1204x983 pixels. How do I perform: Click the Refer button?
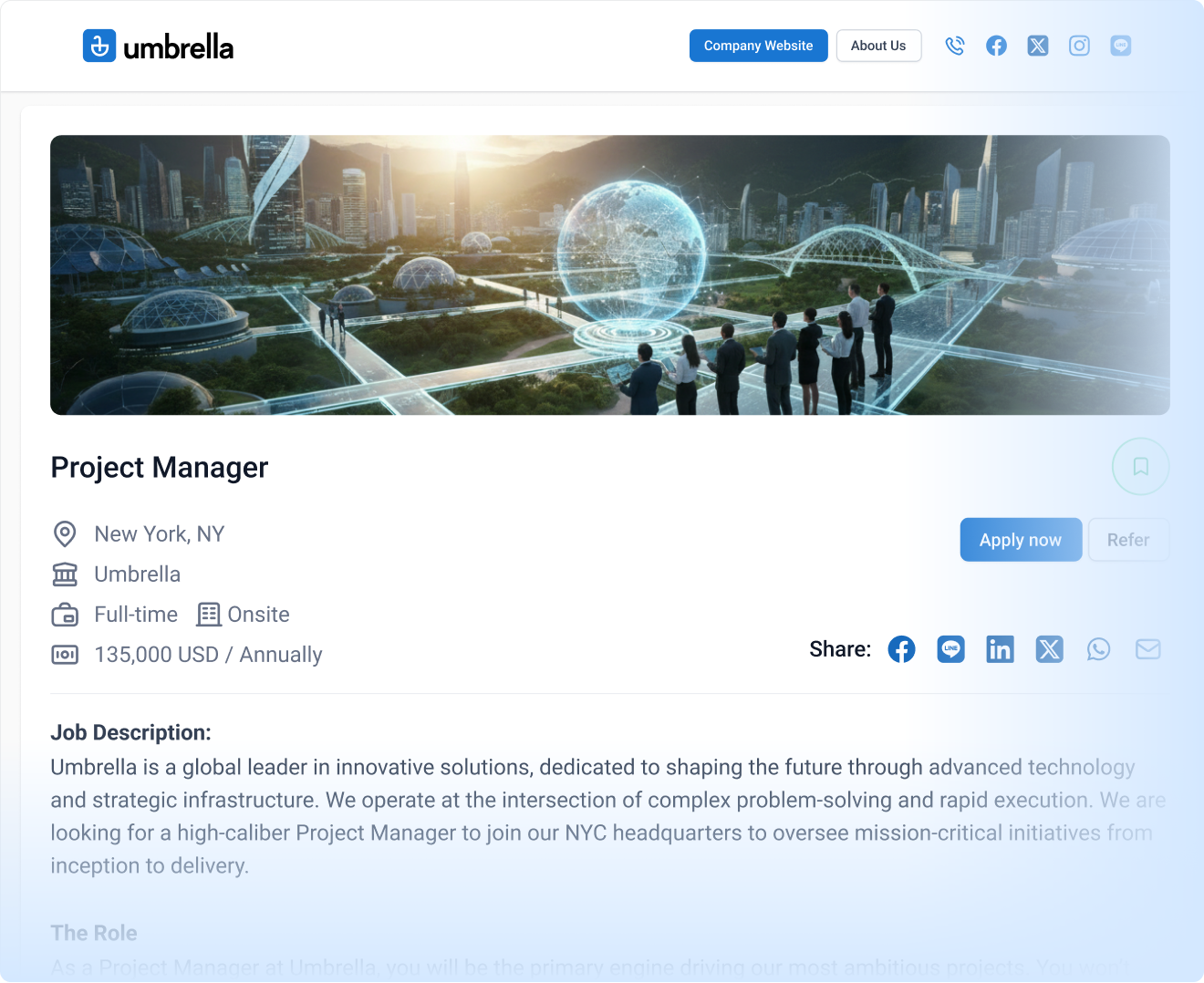1128,540
